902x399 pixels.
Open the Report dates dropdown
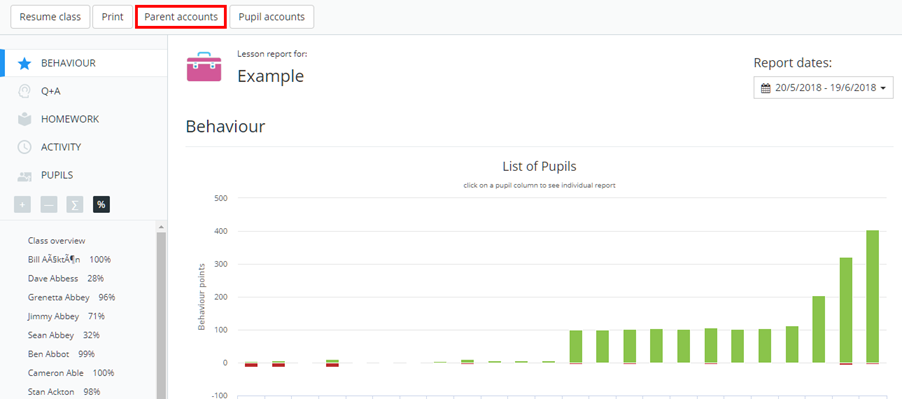823,88
